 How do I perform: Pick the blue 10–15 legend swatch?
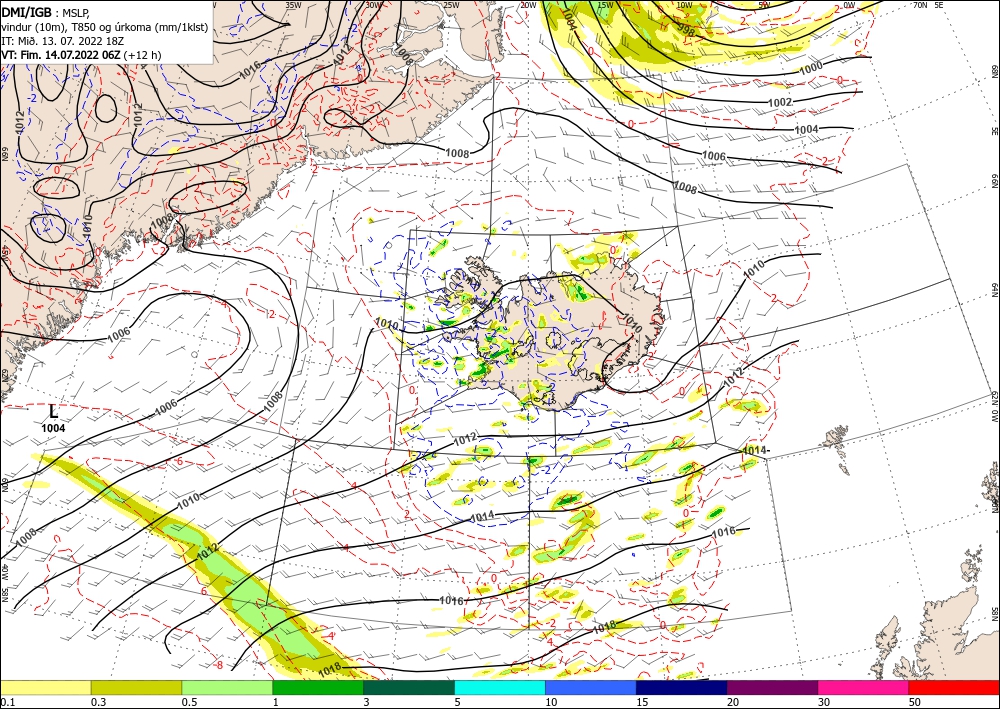pyautogui.click(x=591, y=687)
